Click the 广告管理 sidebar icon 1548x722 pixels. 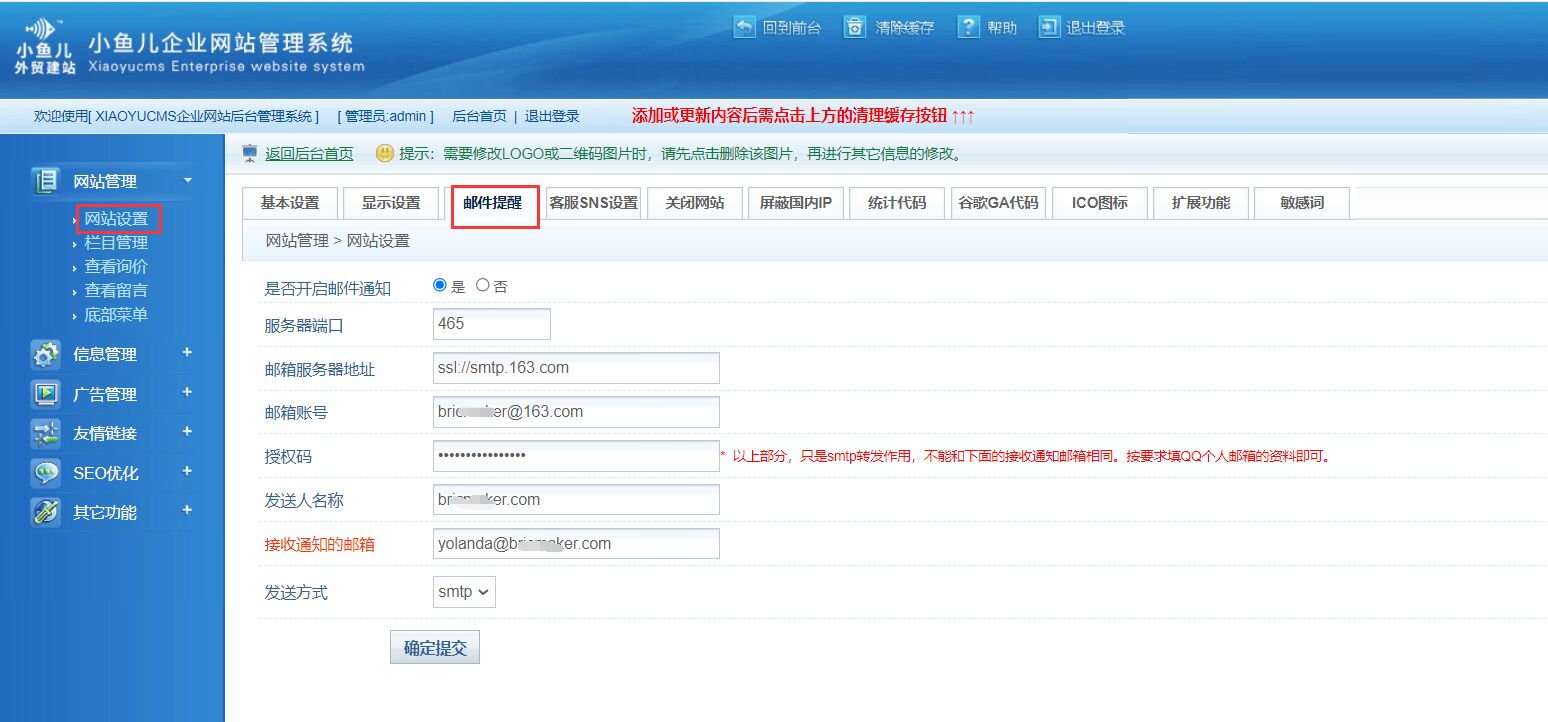(x=46, y=394)
